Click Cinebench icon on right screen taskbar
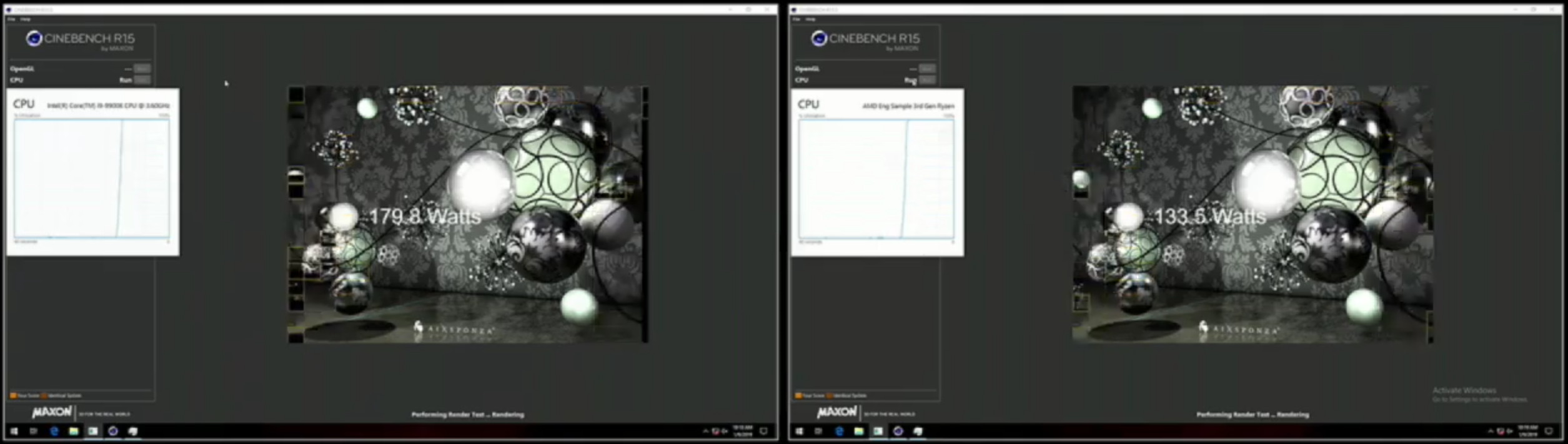 pos(898,431)
